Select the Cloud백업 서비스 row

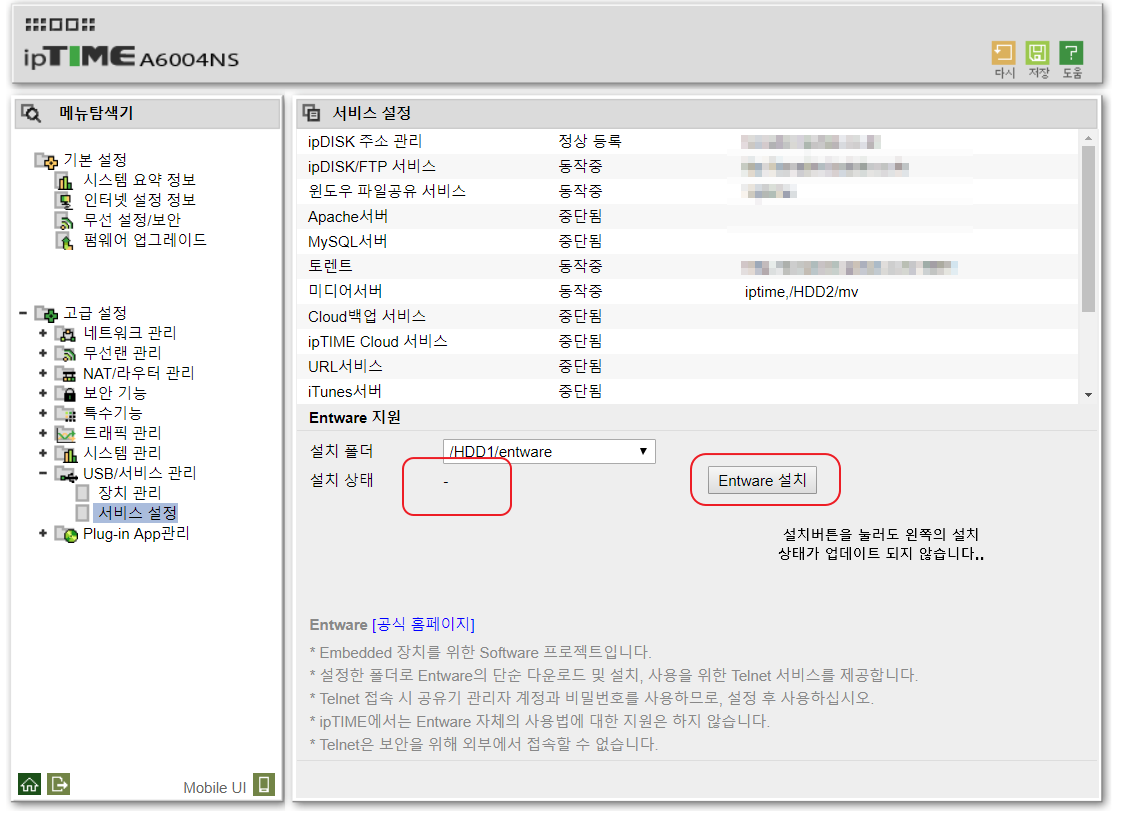pyautogui.click(x=687, y=317)
